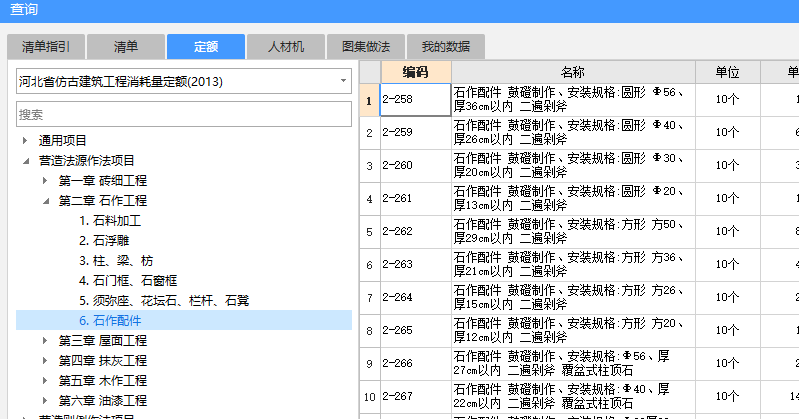Click name cell 方形 方50 厚29cm以内
The height and width of the screenshot is (419, 799).
(573, 232)
